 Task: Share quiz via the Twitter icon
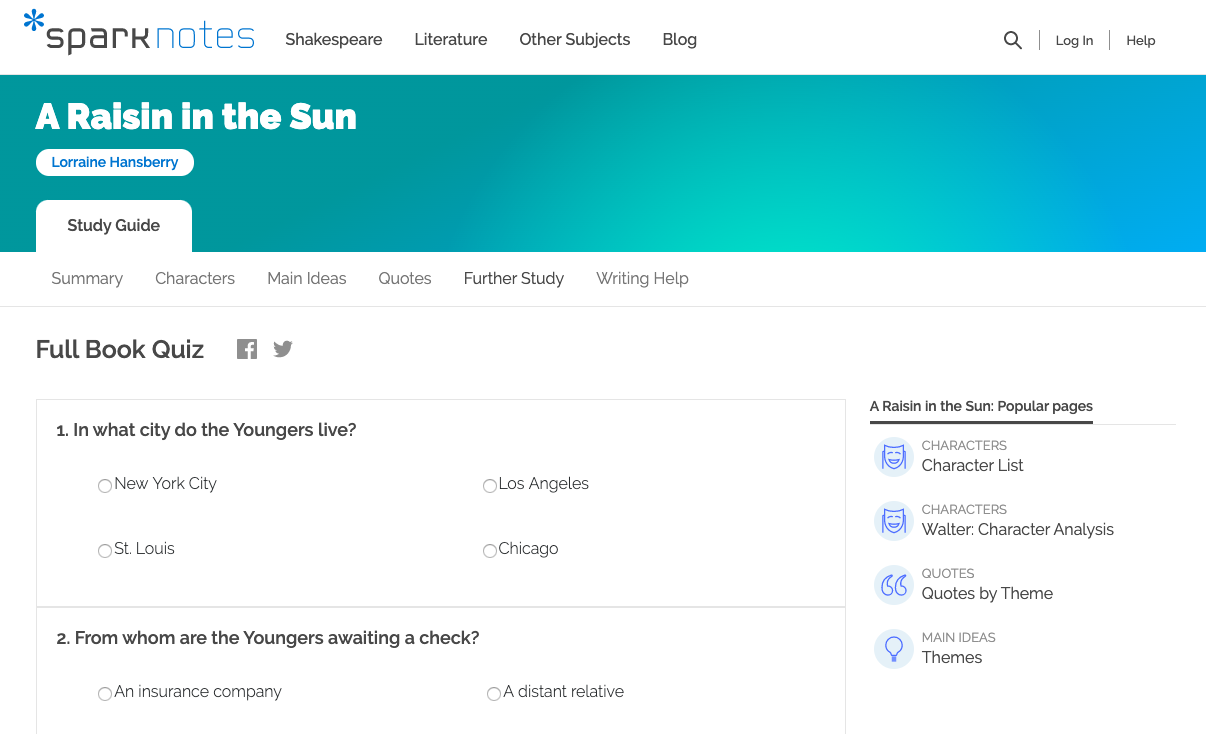(282, 348)
